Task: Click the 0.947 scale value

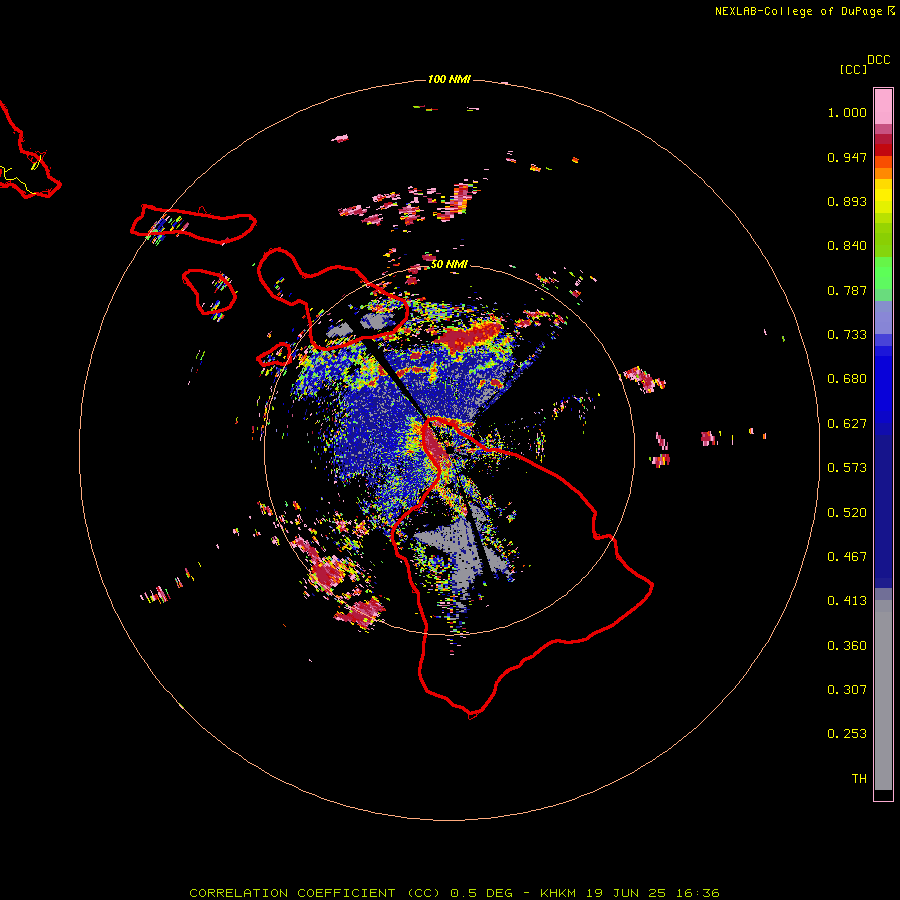Action: (x=847, y=157)
